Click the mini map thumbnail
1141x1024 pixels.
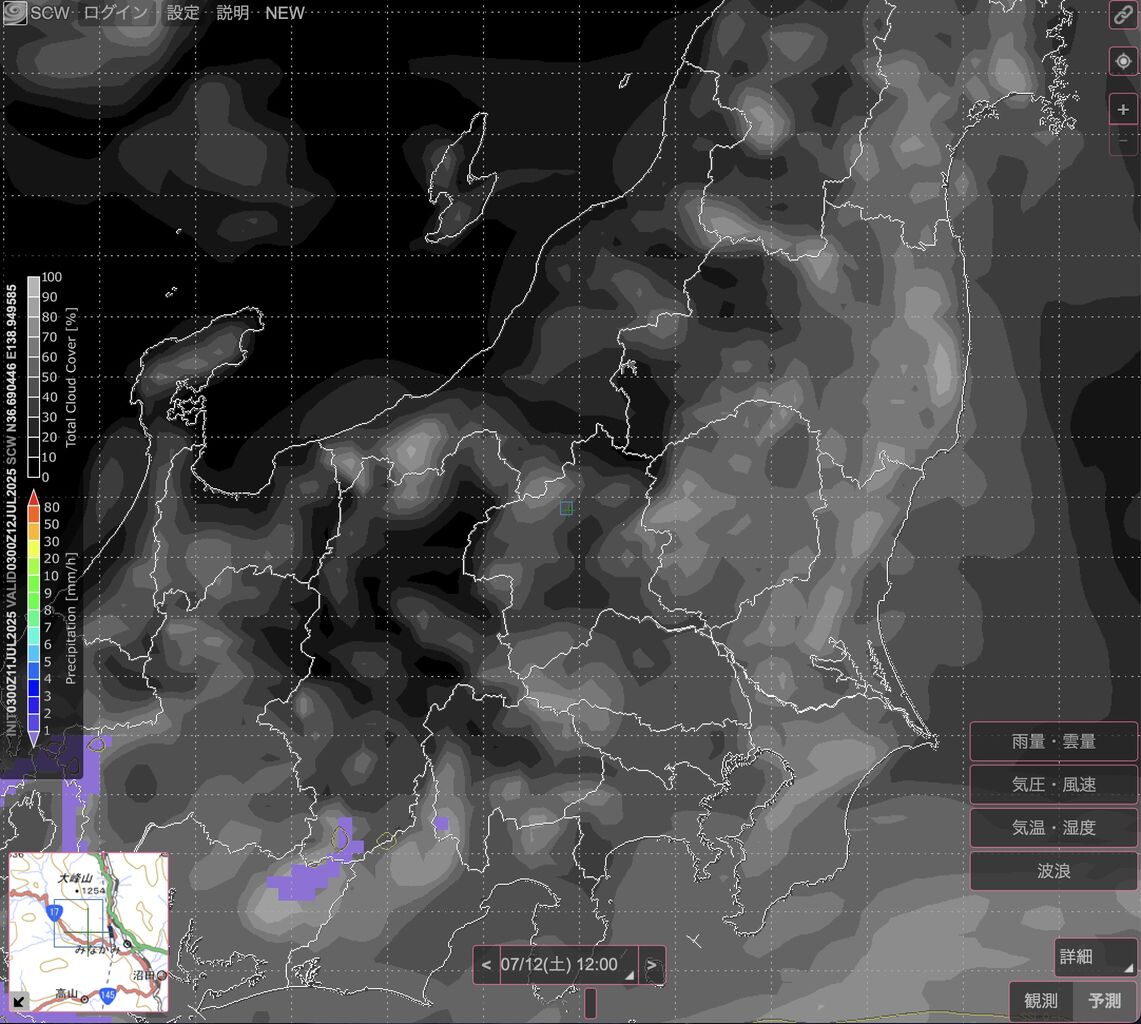[89, 932]
